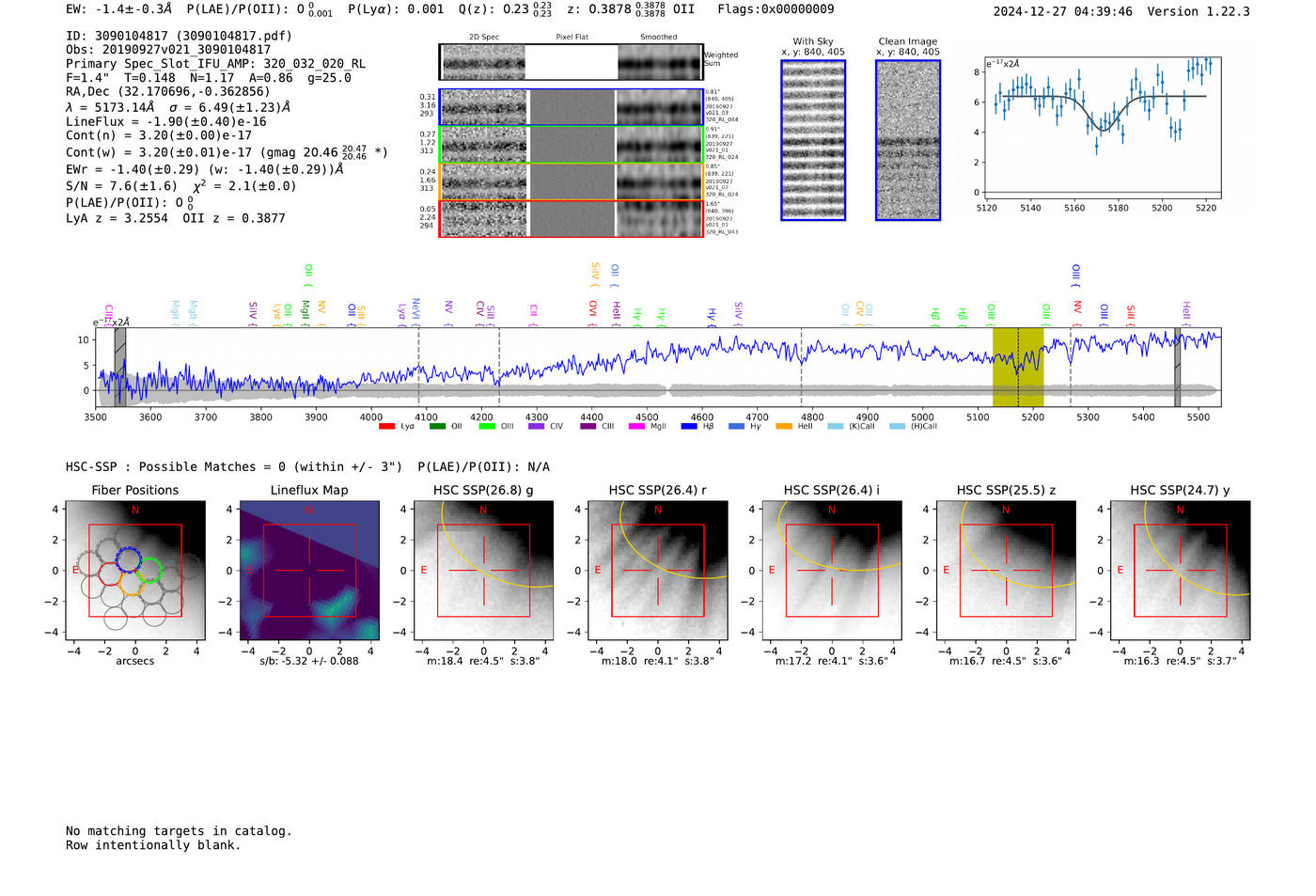
Task: Click the s/b: -5.32 +/- 0.088 caption
Action: (309, 661)
